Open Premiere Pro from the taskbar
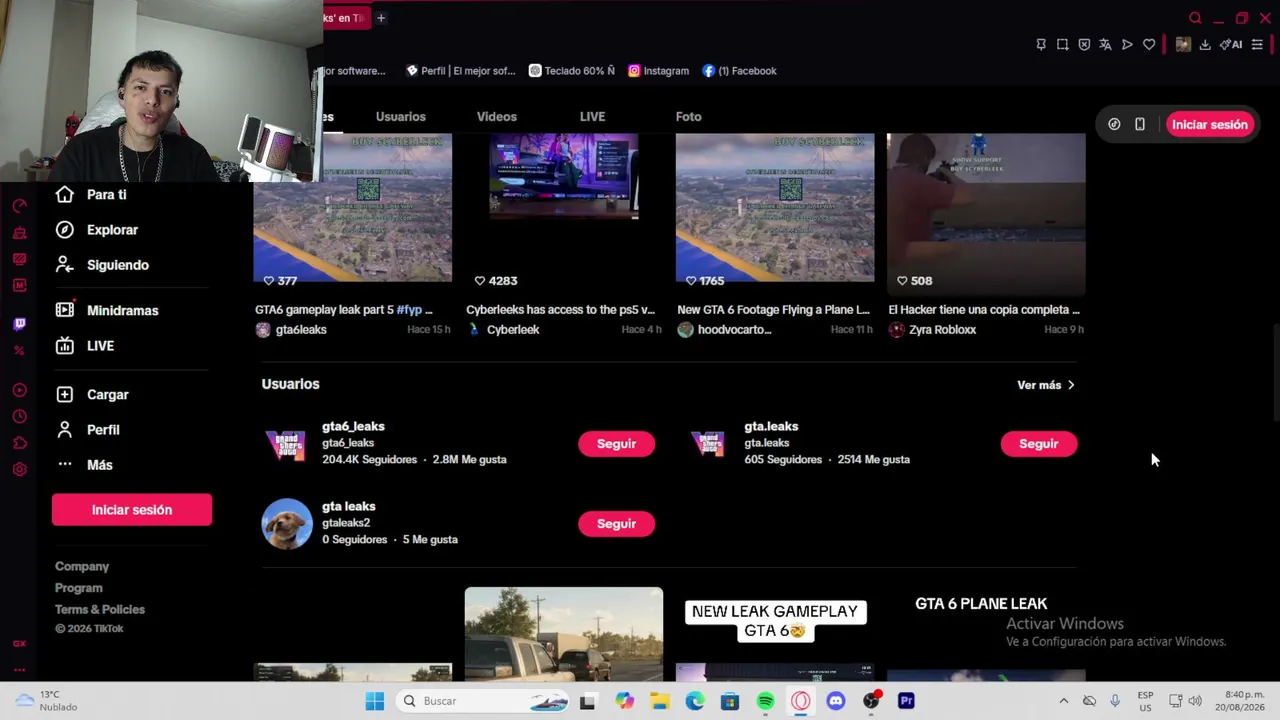 click(906, 701)
